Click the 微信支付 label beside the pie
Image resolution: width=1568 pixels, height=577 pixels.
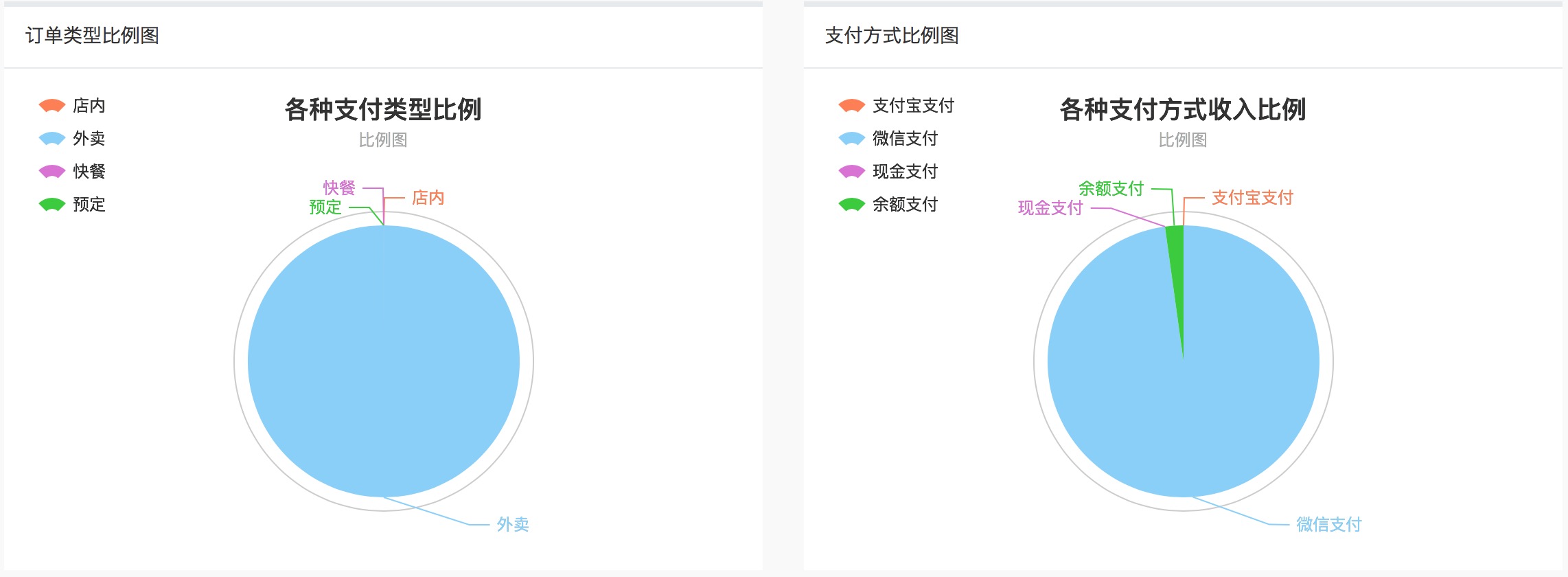click(x=1328, y=525)
